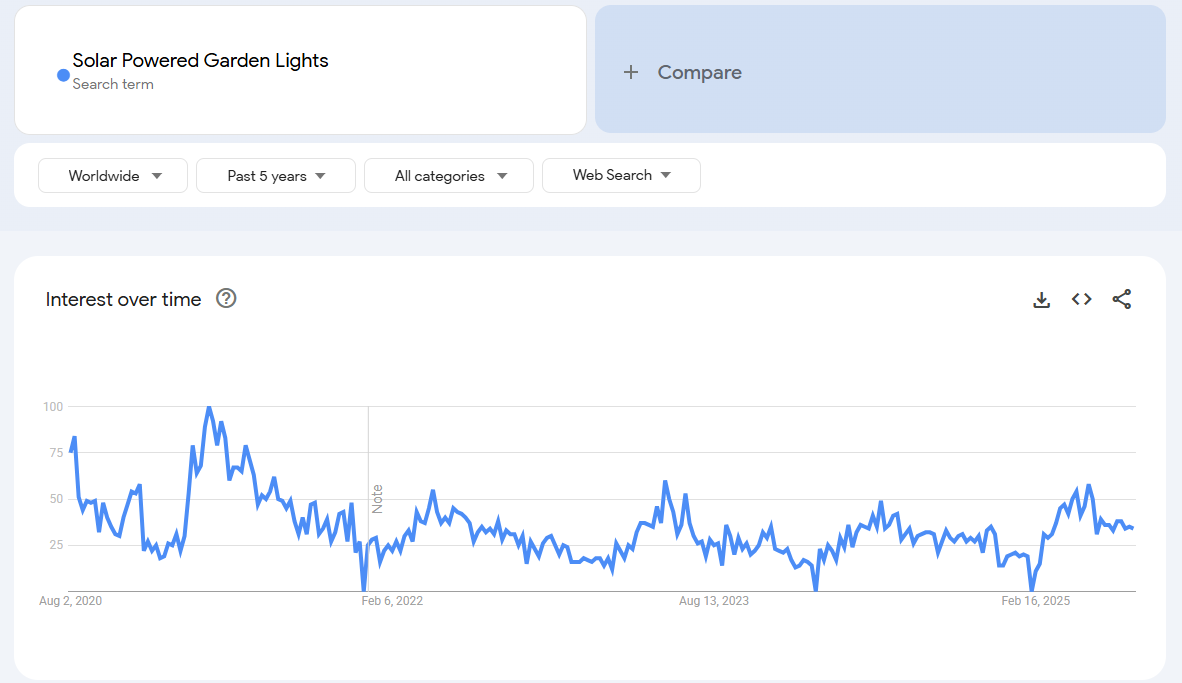Edit the Solar Powered Garden Lights term
Viewport: 1182px width, 683px height.
pyautogui.click(x=200, y=61)
